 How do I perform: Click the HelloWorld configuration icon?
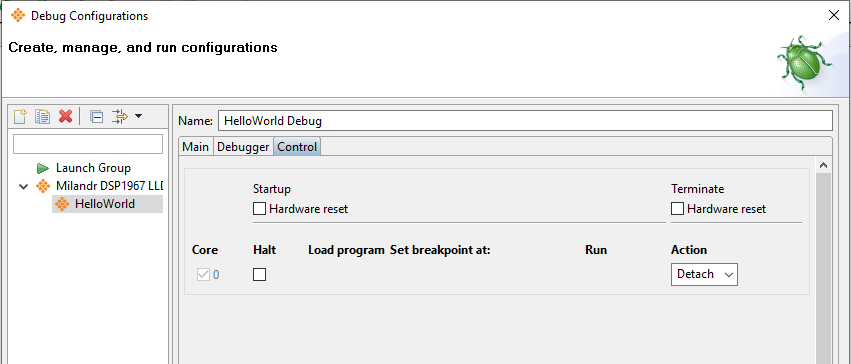point(63,204)
